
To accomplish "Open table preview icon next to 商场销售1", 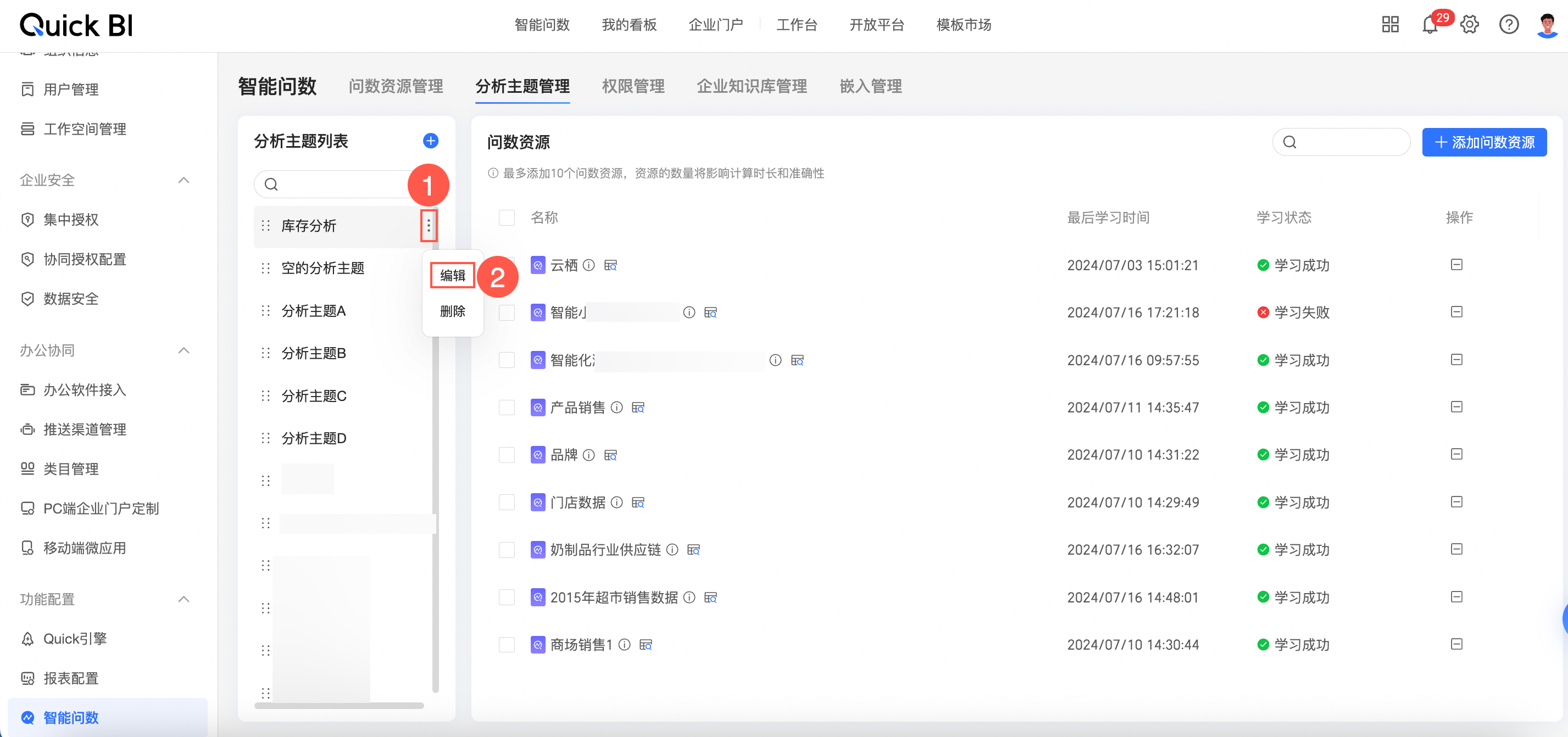I will [646, 645].
